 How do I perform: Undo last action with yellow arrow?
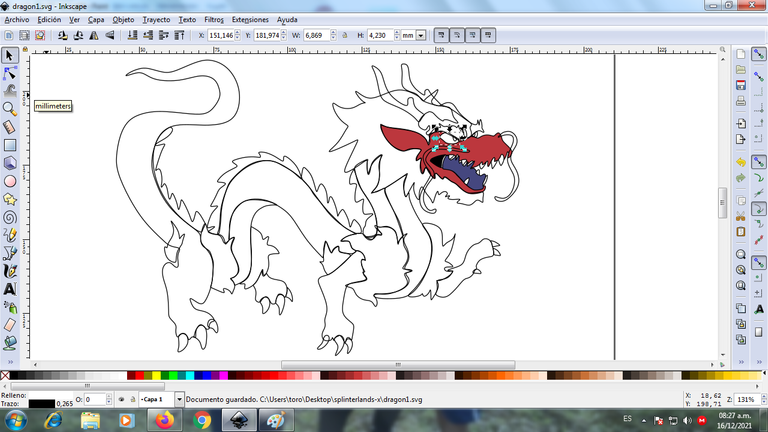point(741,162)
